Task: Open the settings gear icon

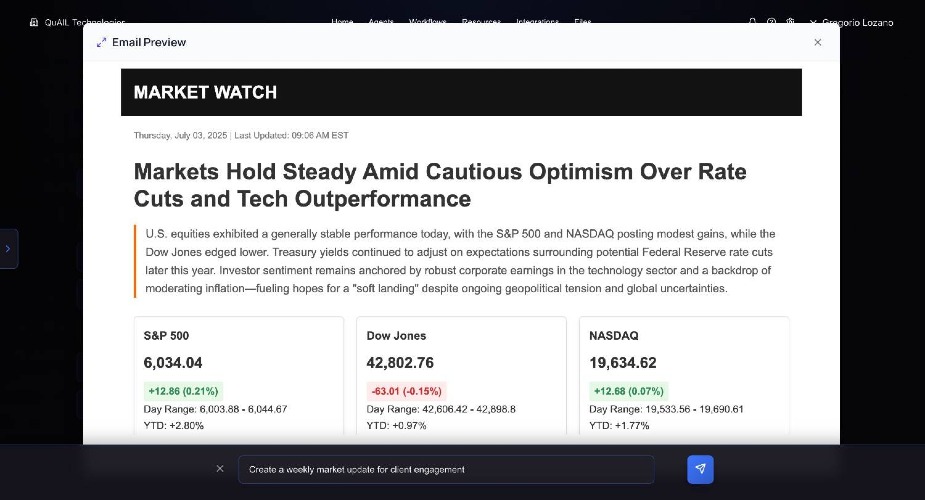Action: pos(790,22)
